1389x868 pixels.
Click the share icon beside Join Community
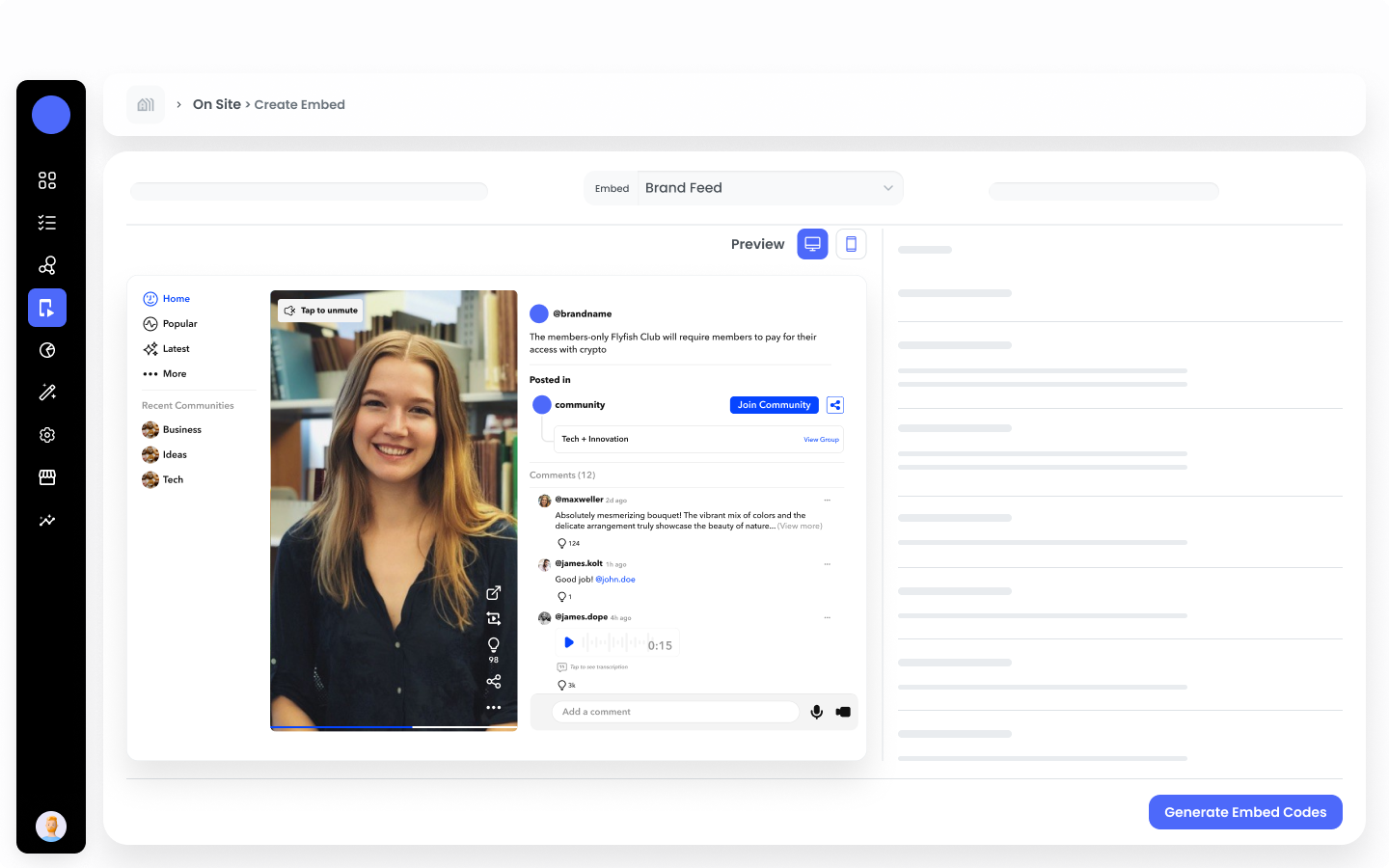(835, 405)
